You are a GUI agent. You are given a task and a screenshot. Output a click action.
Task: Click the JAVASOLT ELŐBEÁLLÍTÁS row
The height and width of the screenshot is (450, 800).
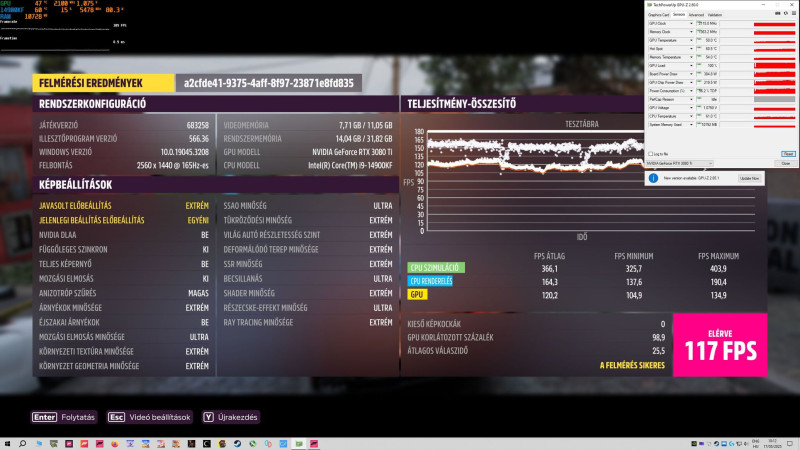click(x=123, y=206)
